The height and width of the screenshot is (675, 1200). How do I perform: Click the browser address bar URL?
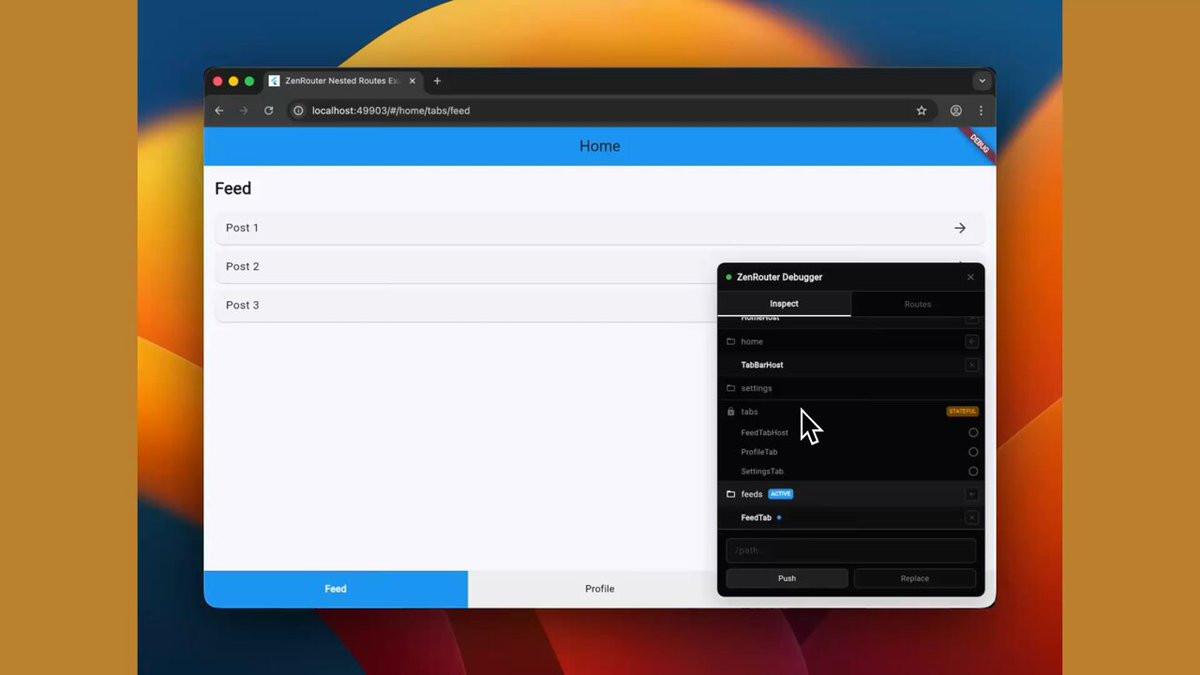391,111
